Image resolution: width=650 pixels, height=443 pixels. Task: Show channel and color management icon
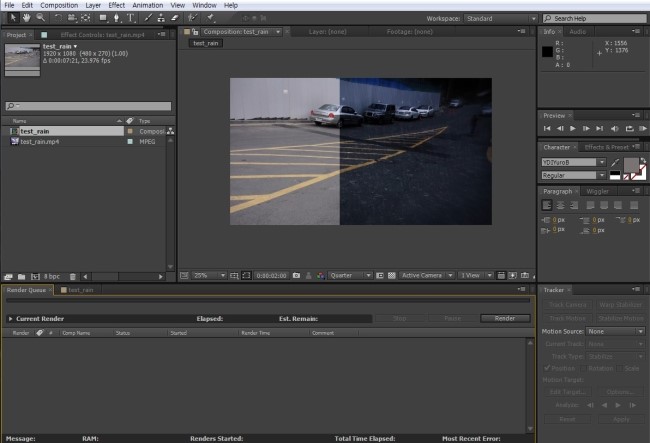coord(320,276)
